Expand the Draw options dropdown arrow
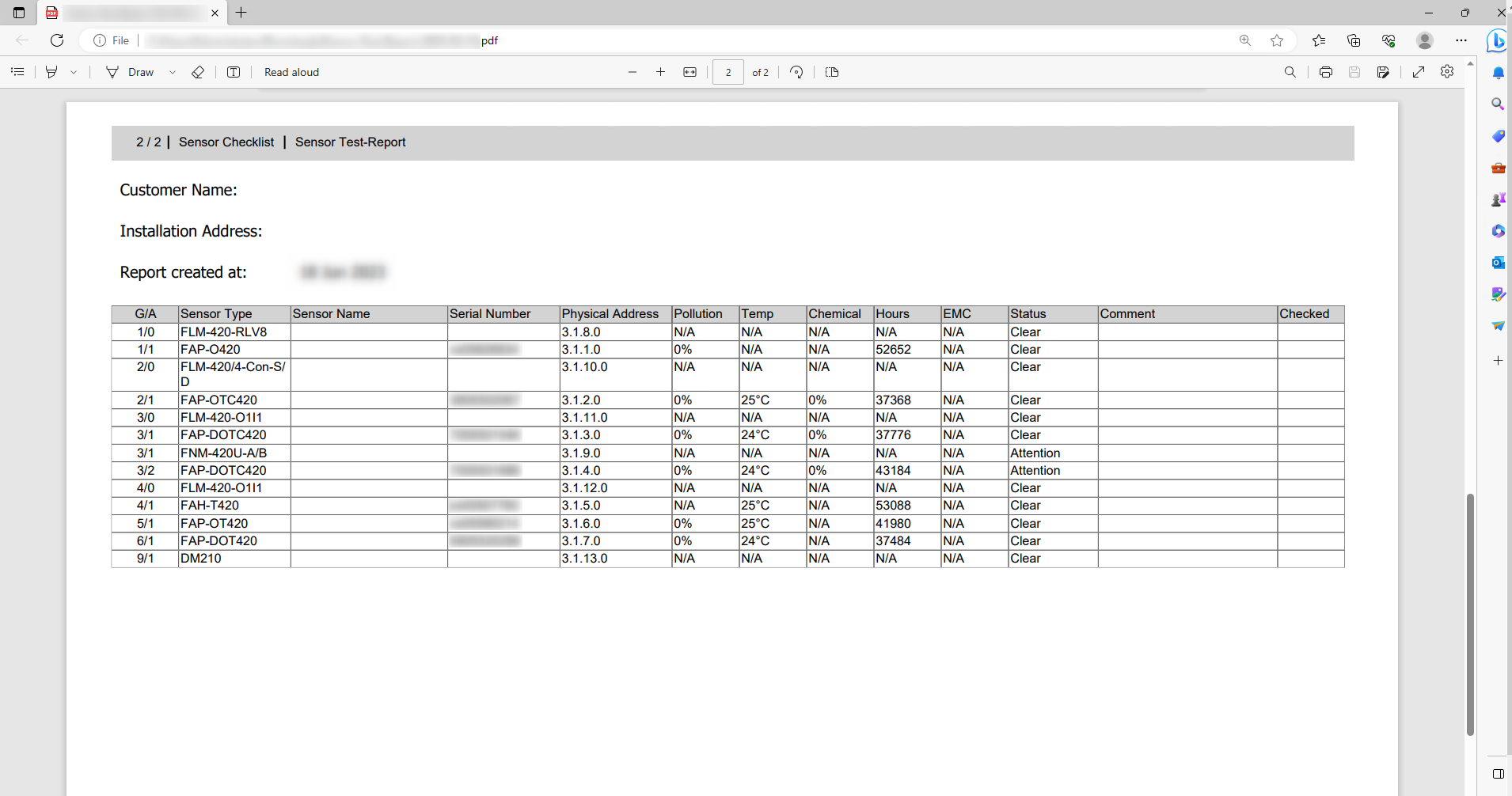This screenshot has height=796, width=1512. tap(173, 72)
